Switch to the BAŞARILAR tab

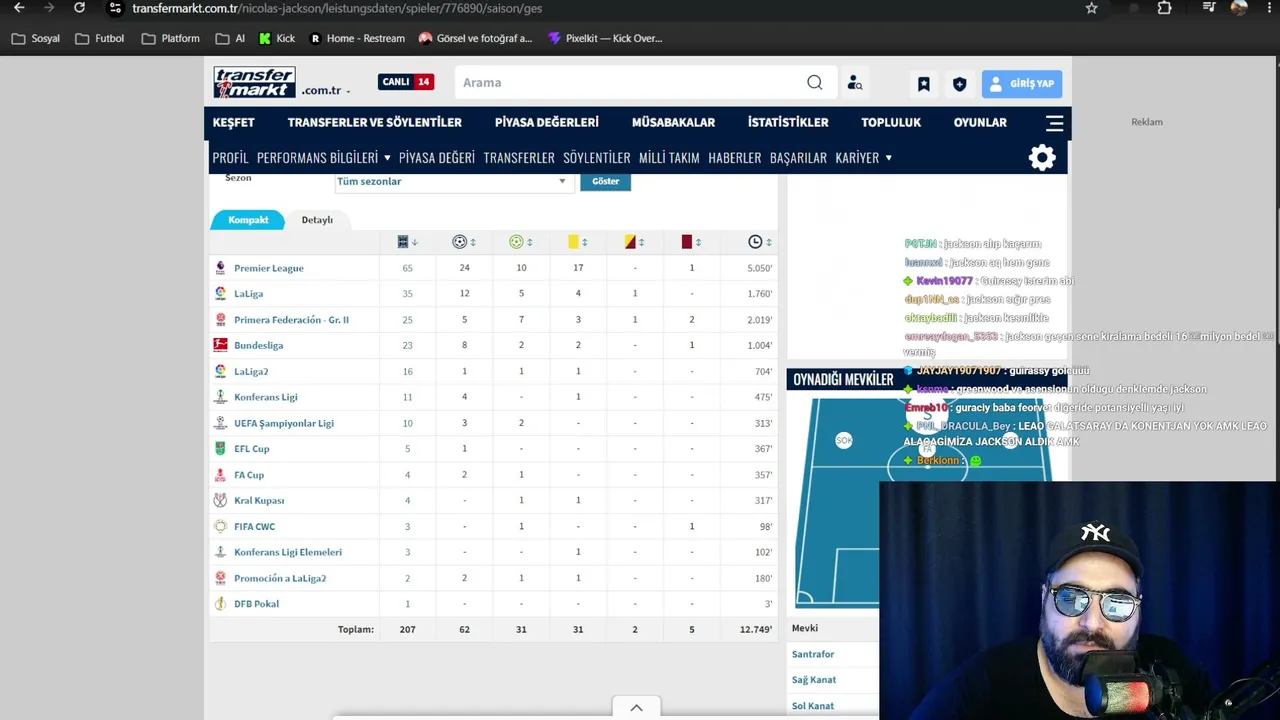pos(798,158)
